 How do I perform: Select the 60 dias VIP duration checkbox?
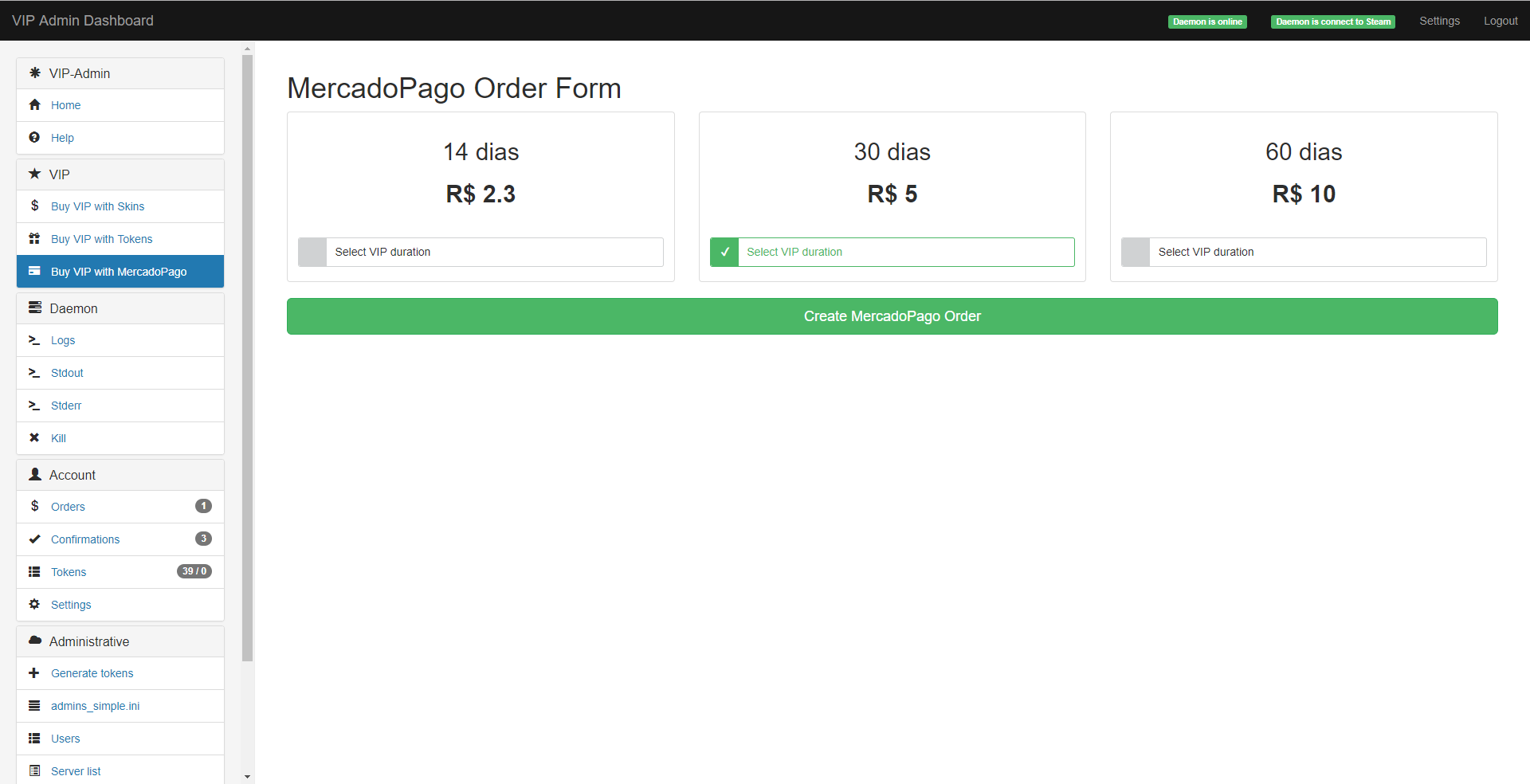[x=1136, y=252]
